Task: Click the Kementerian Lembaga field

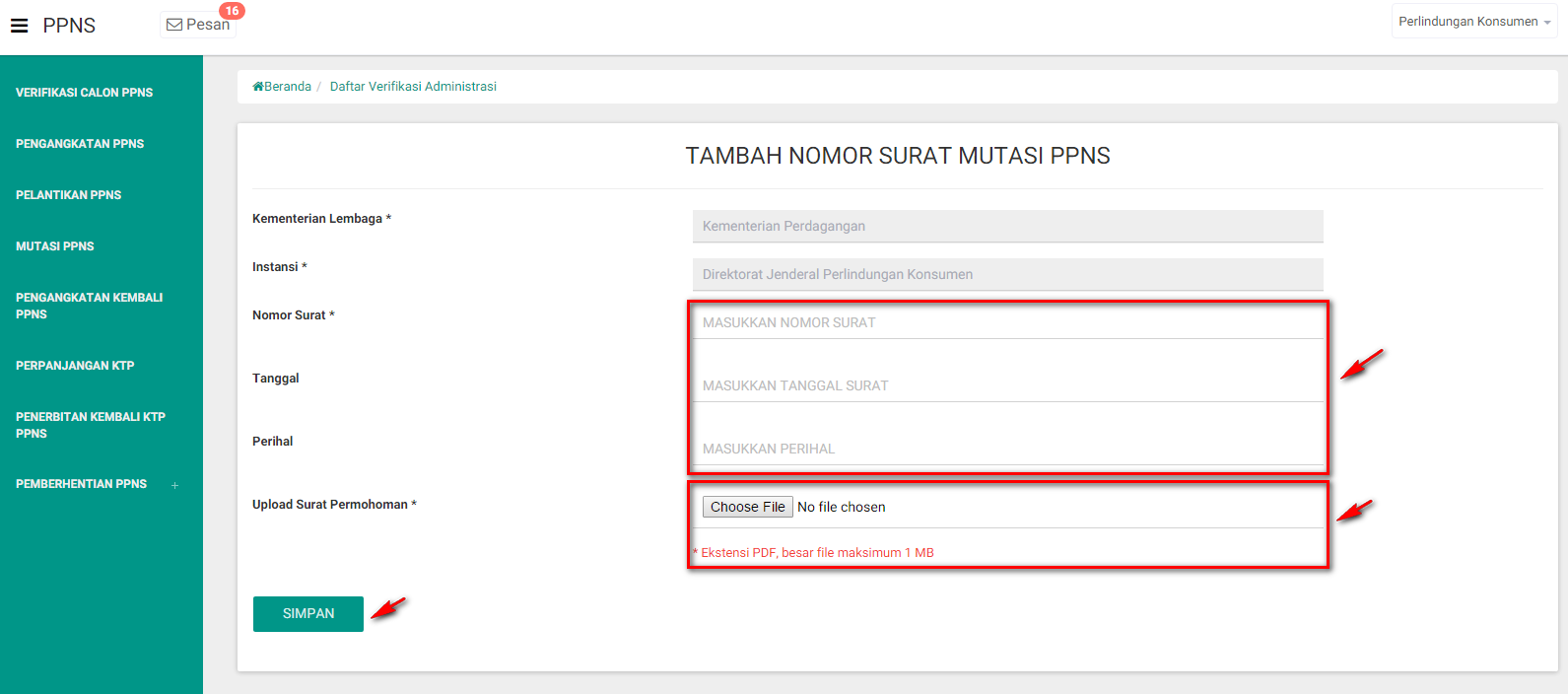Action: 1007,226
